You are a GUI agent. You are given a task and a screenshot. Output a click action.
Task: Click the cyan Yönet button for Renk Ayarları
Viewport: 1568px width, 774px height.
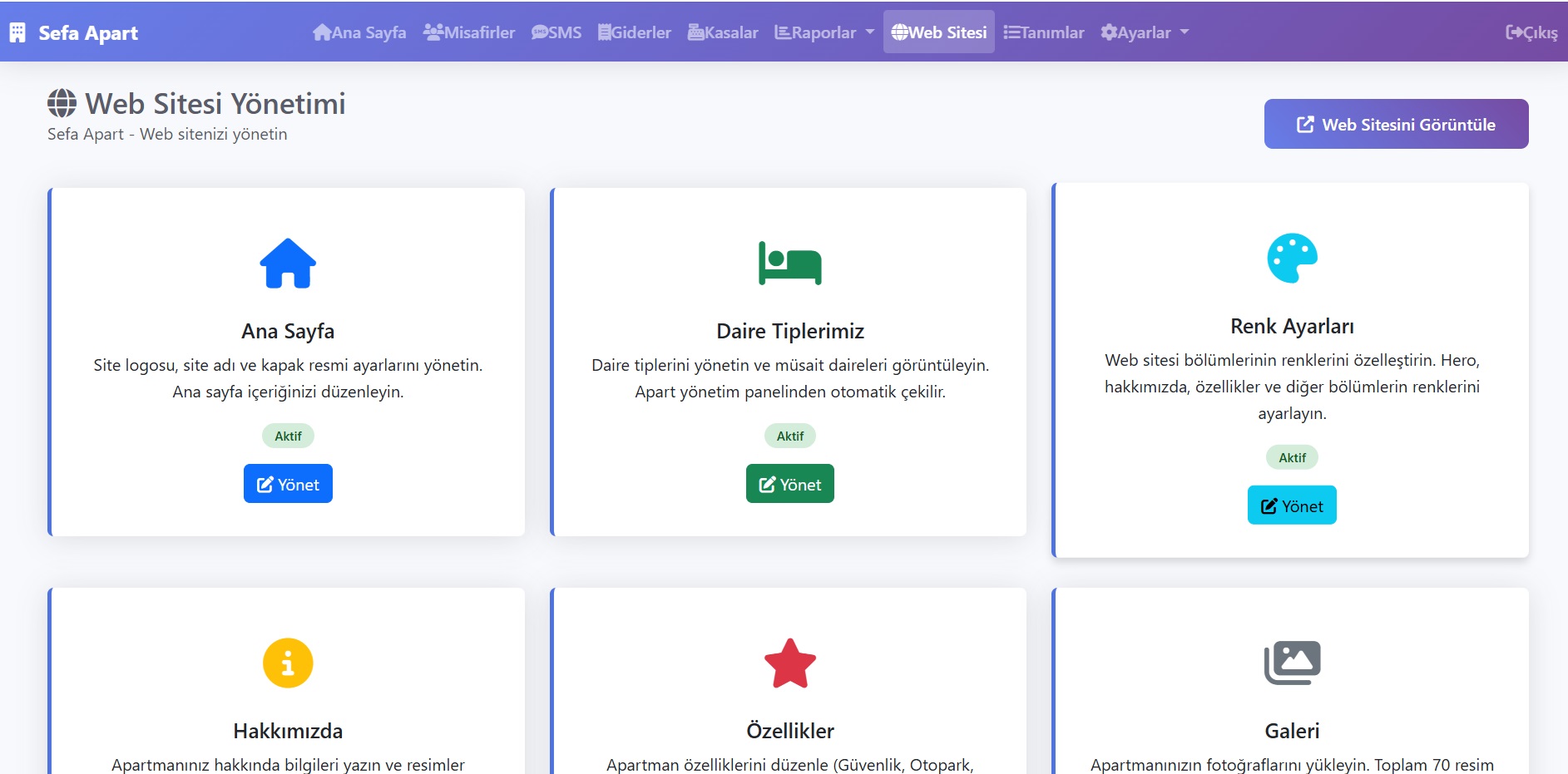click(1292, 505)
